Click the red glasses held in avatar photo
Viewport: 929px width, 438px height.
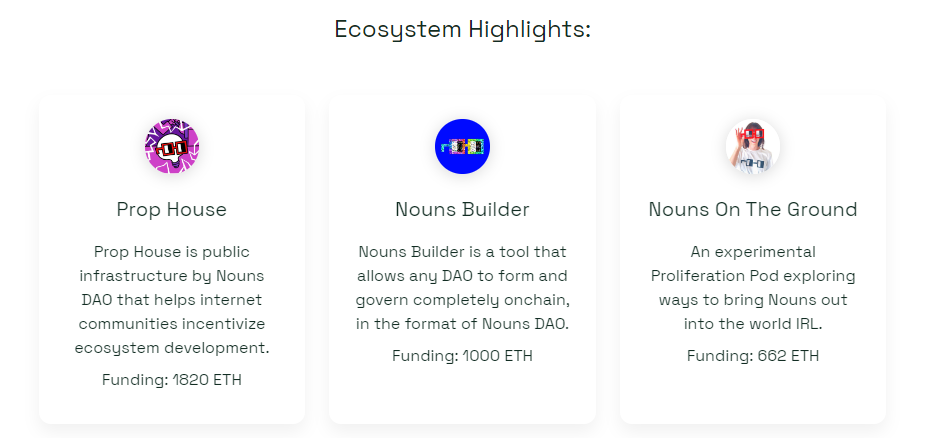[751, 134]
